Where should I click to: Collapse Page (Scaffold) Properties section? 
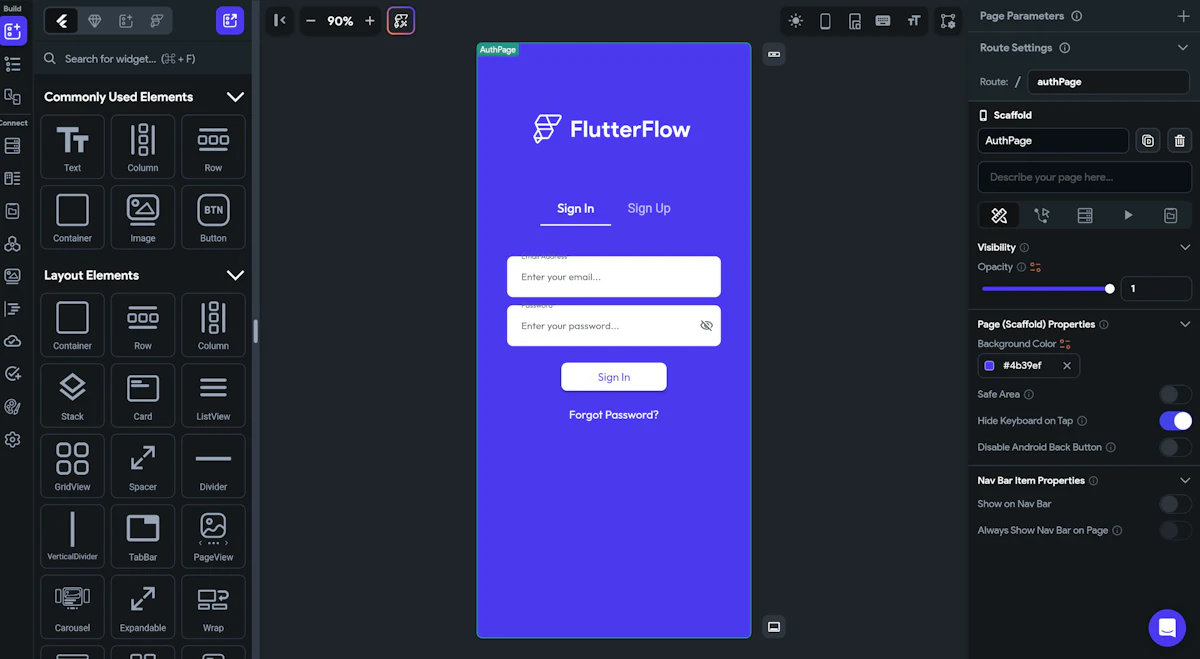coord(1185,324)
